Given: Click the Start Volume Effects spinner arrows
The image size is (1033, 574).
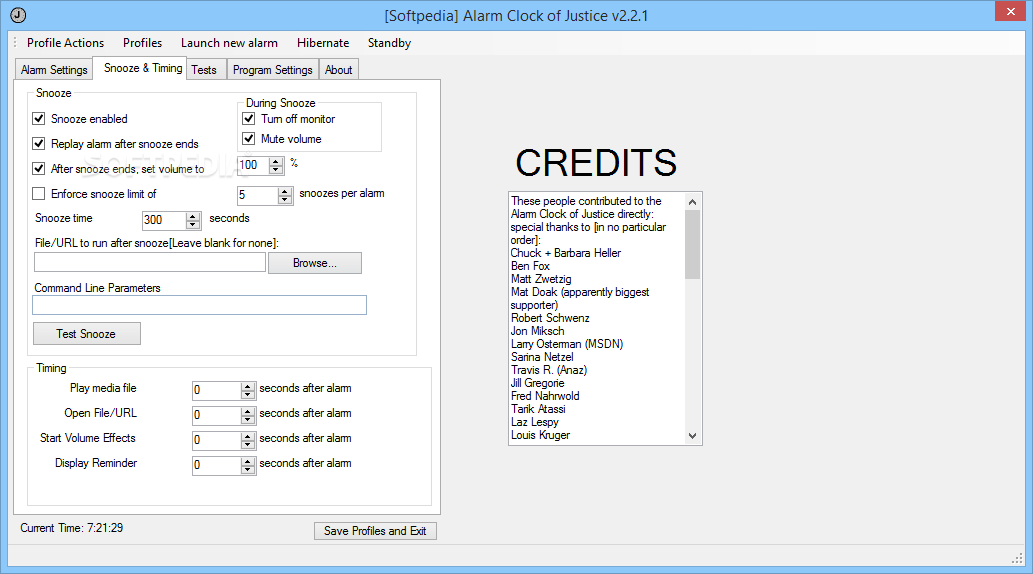Looking at the screenshot, I should tap(248, 440).
